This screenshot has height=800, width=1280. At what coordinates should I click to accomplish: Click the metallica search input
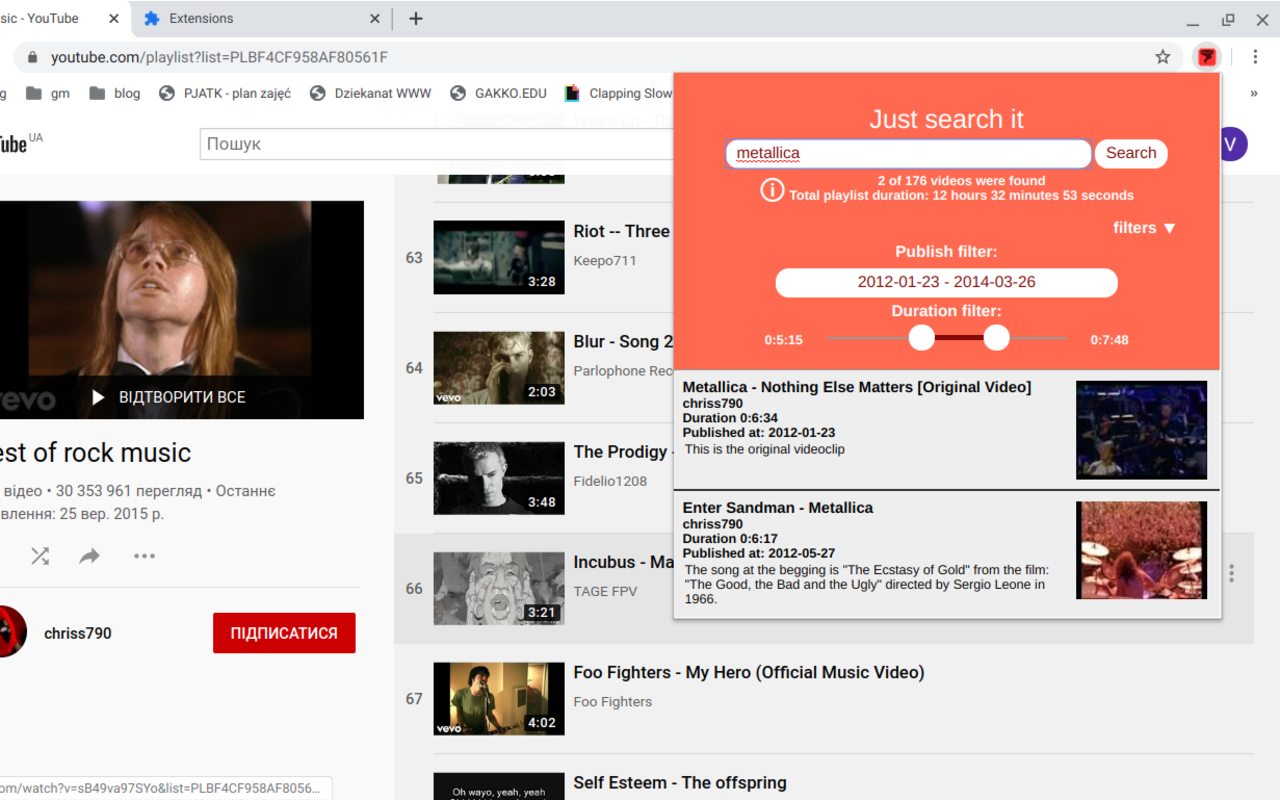(x=908, y=153)
